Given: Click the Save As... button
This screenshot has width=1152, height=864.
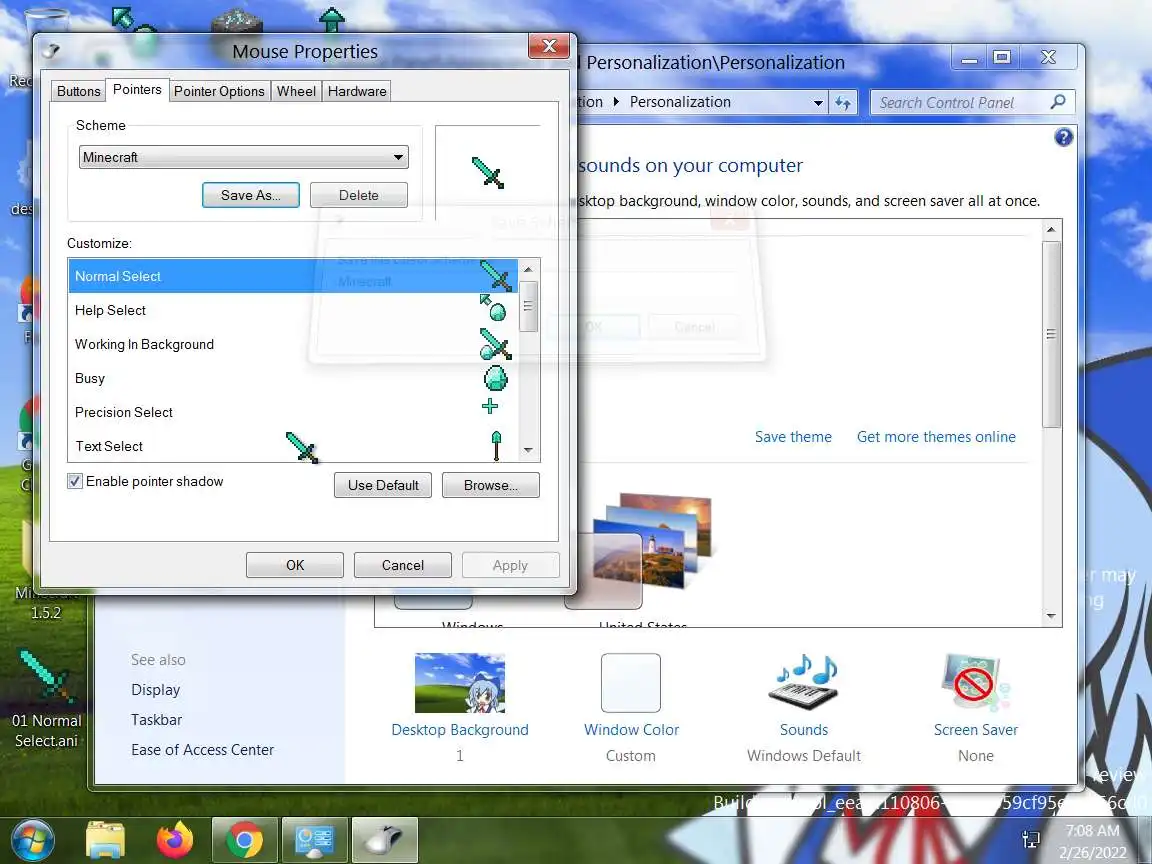Looking at the screenshot, I should coord(251,195).
